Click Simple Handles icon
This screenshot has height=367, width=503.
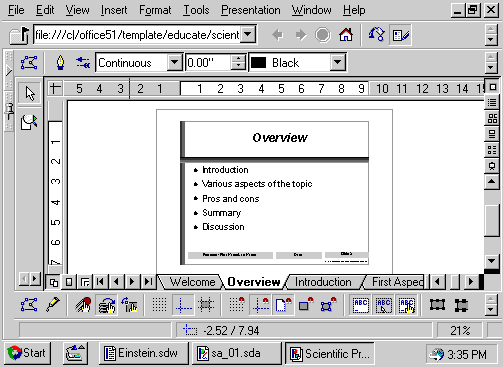click(x=437, y=305)
